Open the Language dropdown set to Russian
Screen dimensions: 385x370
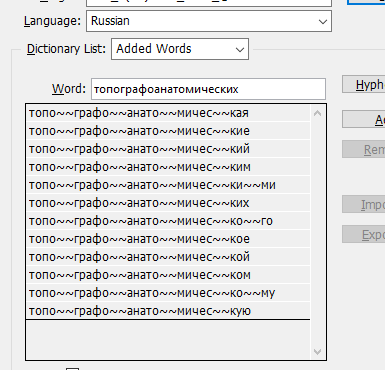point(209,21)
